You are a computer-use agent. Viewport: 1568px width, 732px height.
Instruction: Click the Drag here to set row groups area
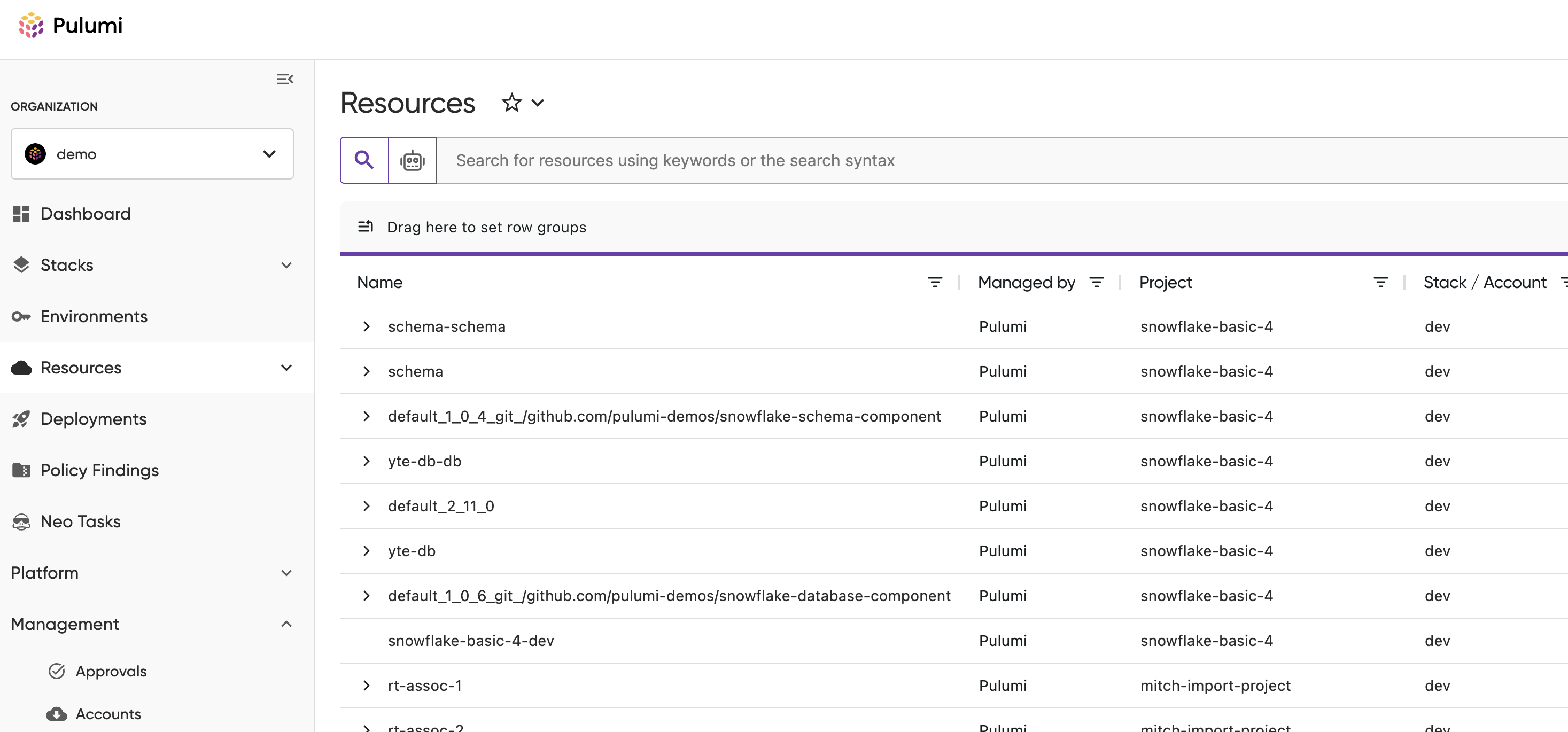pyautogui.click(x=954, y=227)
